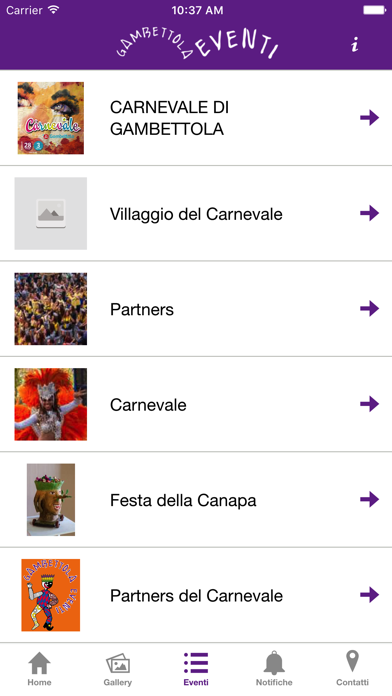
Task: Tap the info icon in header
Action: coord(354,44)
